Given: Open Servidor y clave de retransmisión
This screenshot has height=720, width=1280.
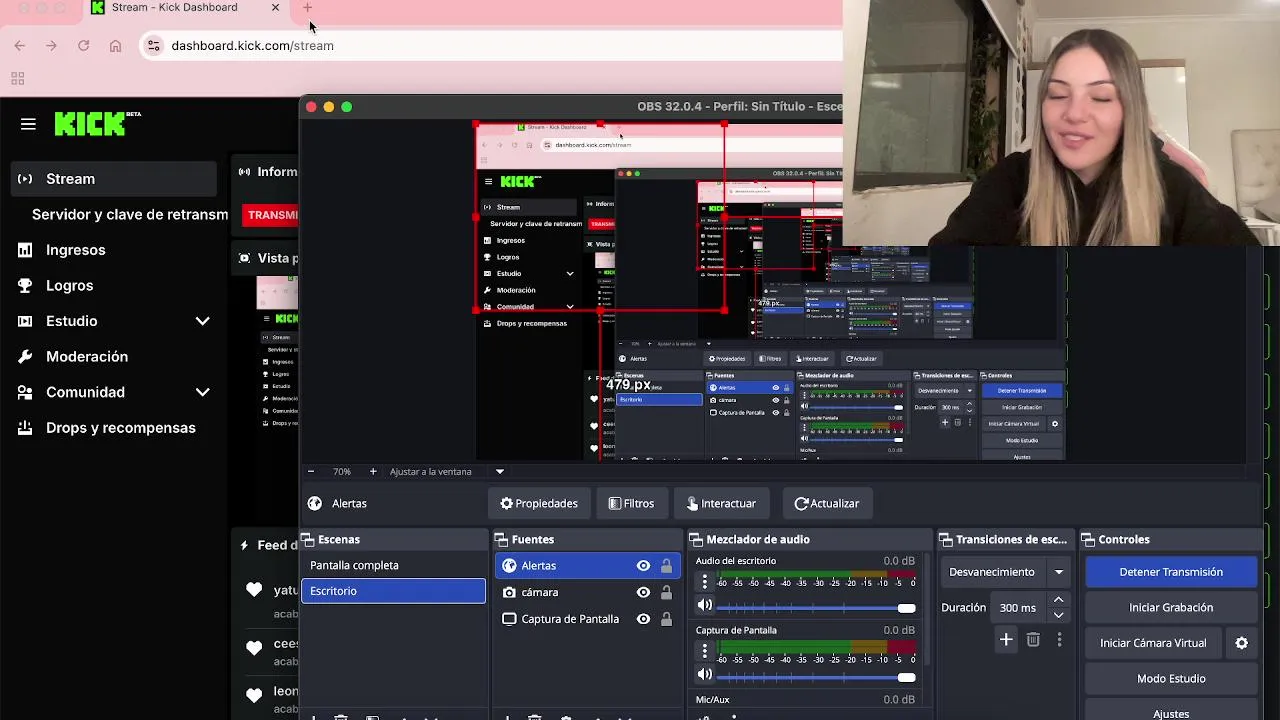Looking at the screenshot, I should (x=130, y=215).
